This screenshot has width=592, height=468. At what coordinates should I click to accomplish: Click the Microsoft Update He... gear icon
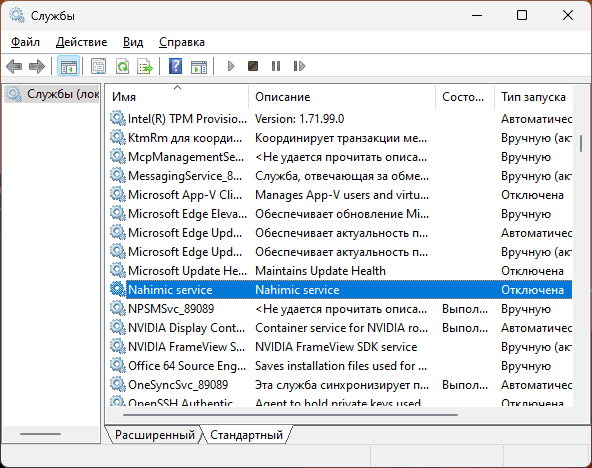[x=117, y=270]
